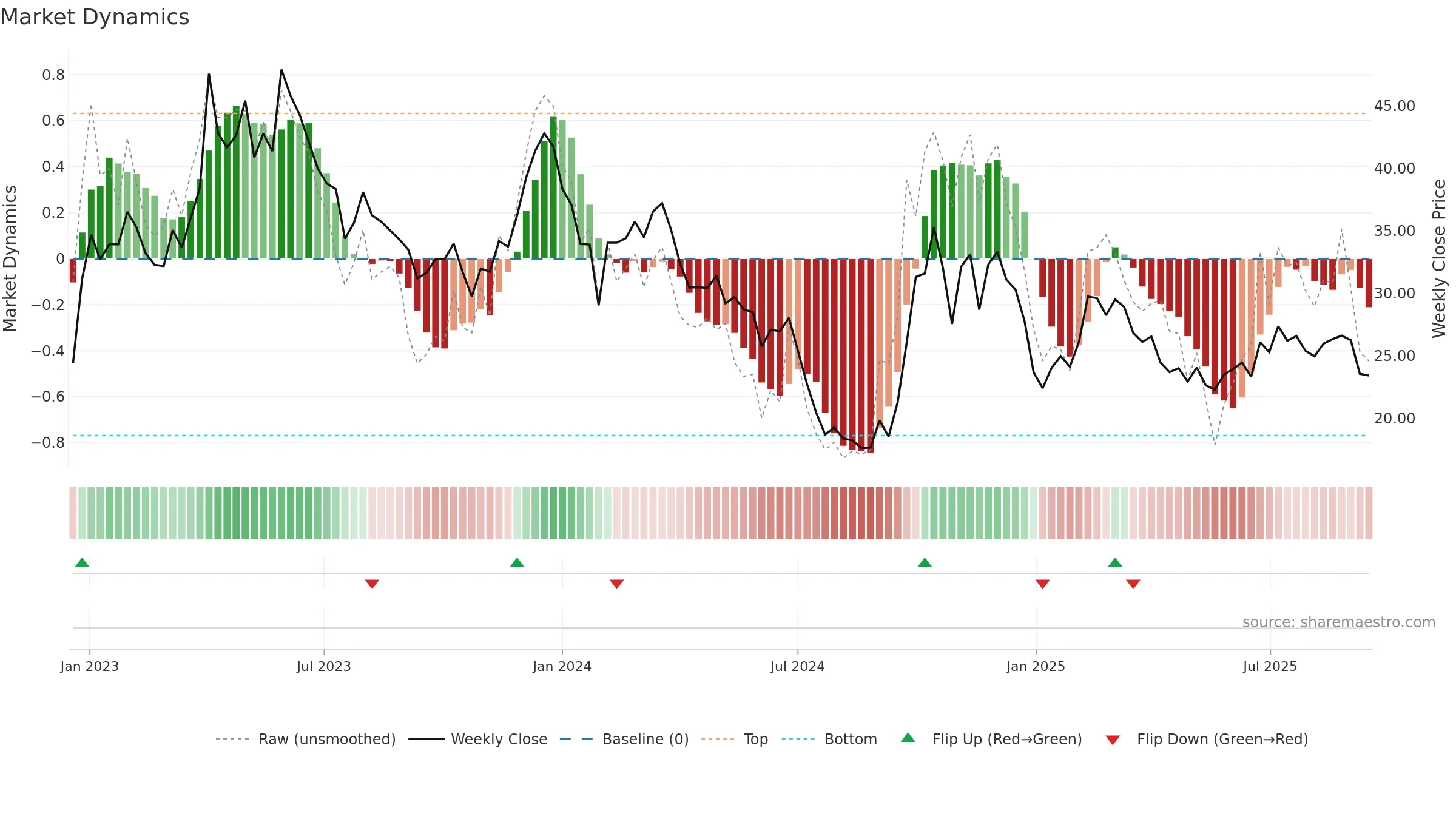Click the 0.8 left axis tick label
The width and height of the screenshot is (1456, 819).
click(53, 75)
